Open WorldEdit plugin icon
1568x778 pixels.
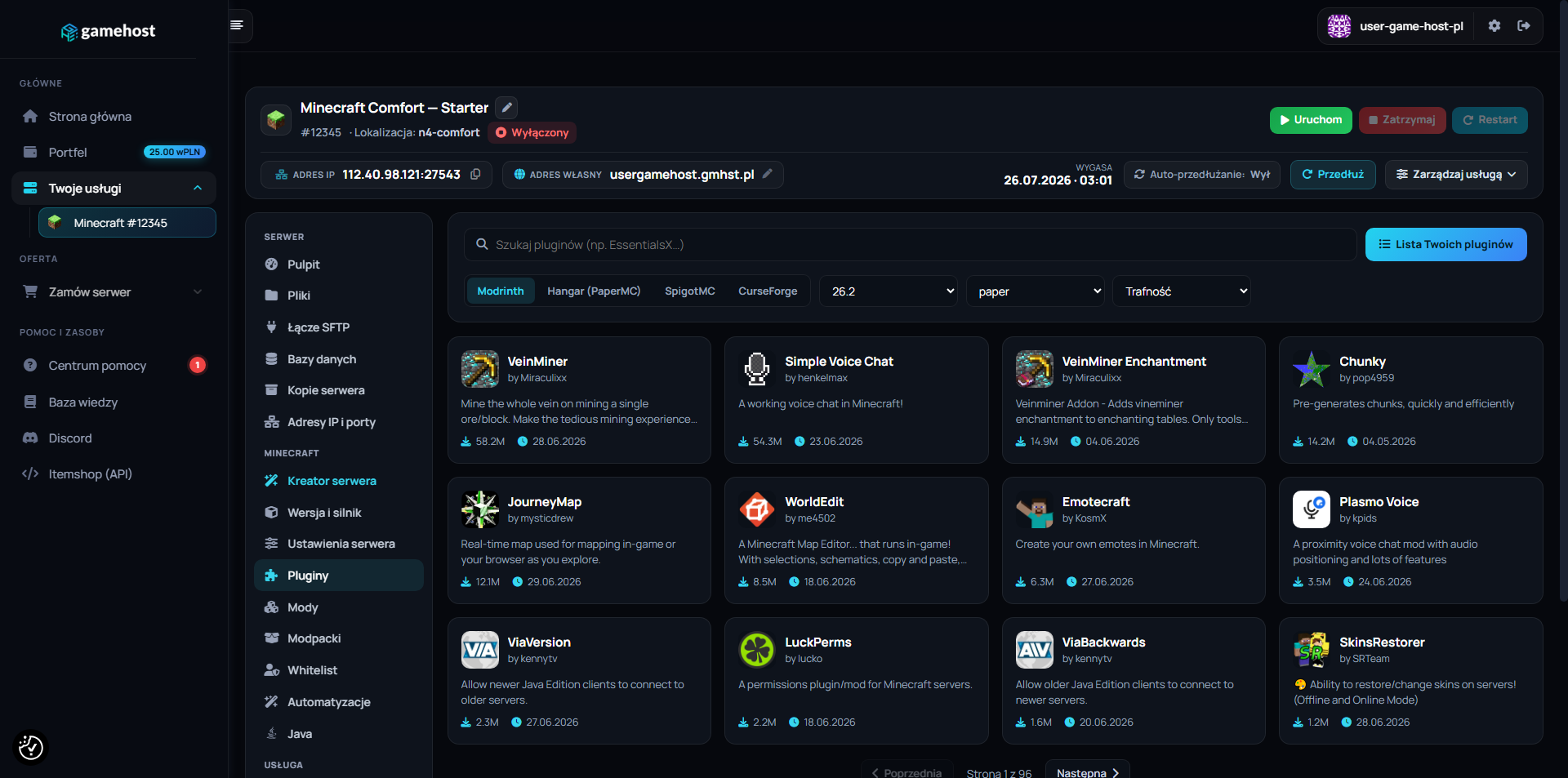pyautogui.click(x=757, y=509)
